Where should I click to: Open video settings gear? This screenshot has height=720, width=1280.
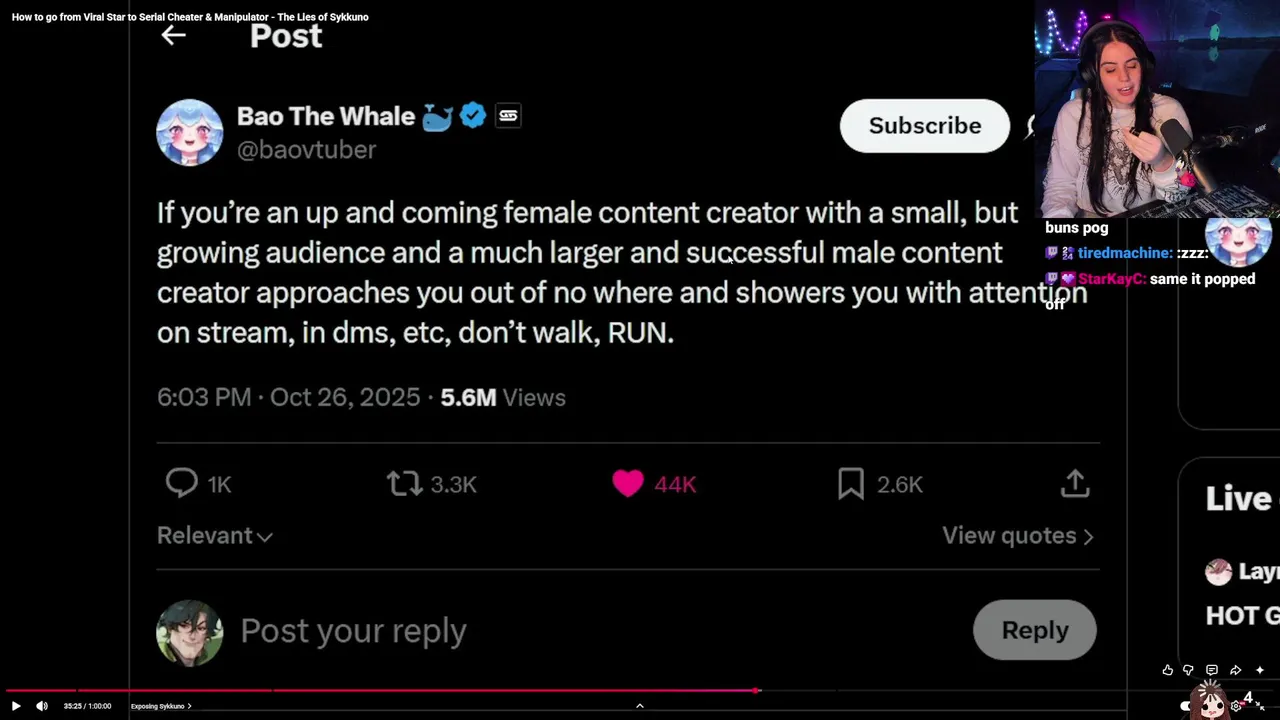pyautogui.click(x=1236, y=706)
